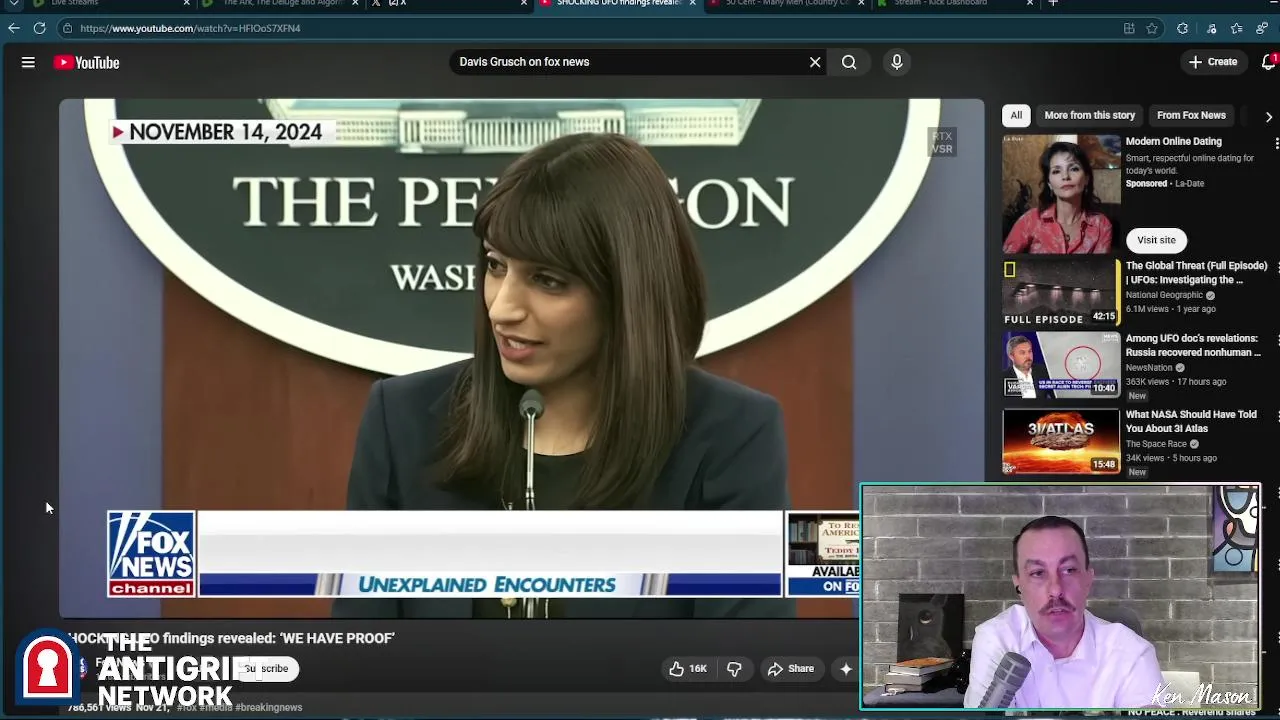Open What NASA Should Have Told thumbnail
This screenshot has width=1280, height=720.
coord(1061,441)
